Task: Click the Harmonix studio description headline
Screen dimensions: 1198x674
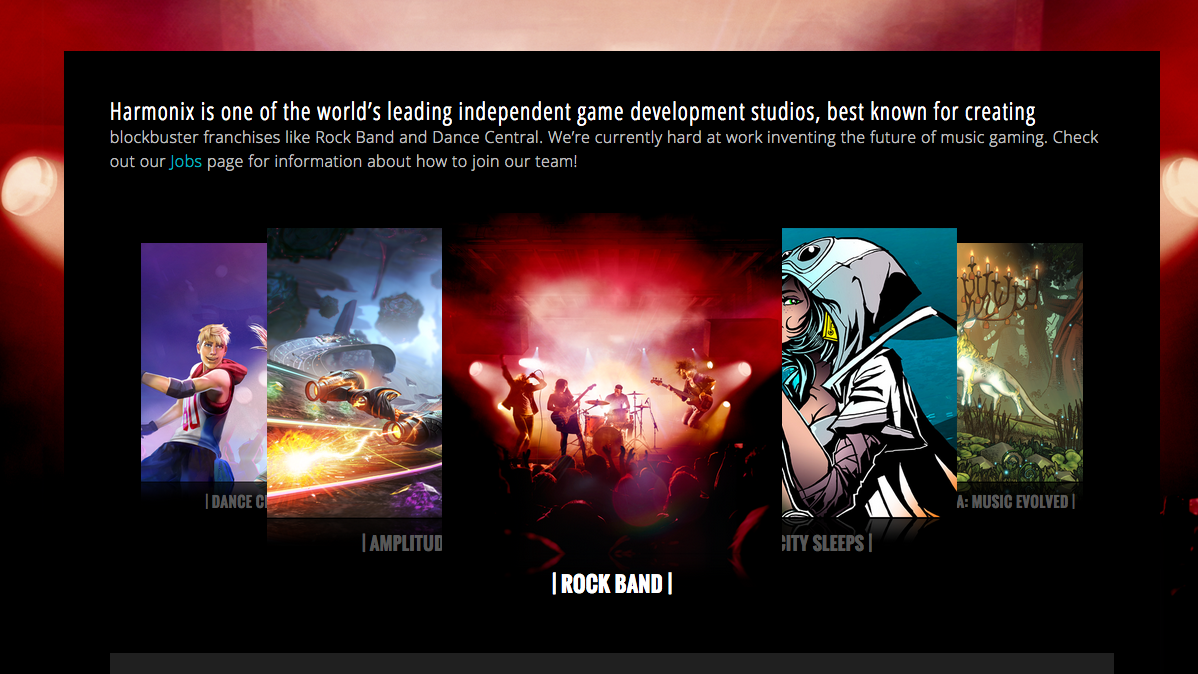Action: pos(573,110)
